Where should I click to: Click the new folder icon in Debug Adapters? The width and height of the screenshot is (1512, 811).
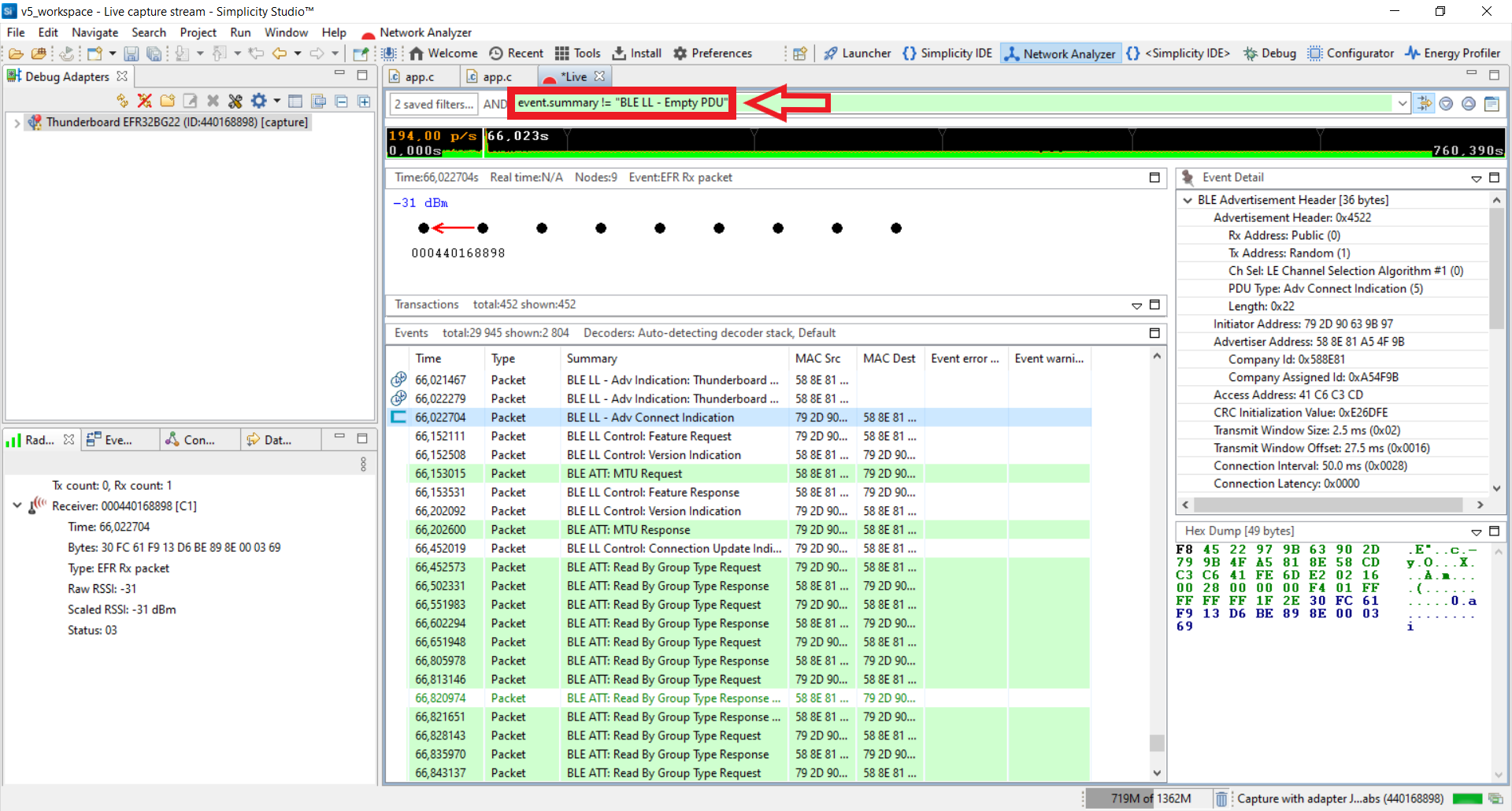[x=168, y=101]
